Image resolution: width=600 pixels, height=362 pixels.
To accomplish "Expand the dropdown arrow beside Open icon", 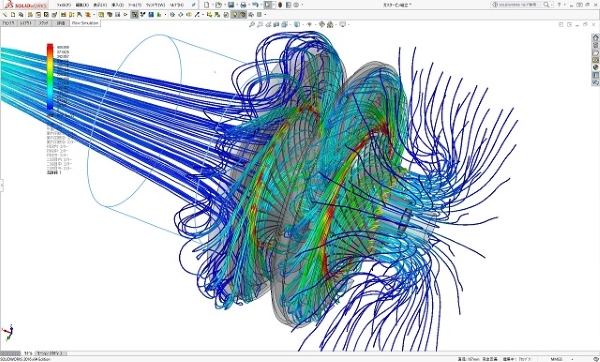I will [x=224, y=5].
